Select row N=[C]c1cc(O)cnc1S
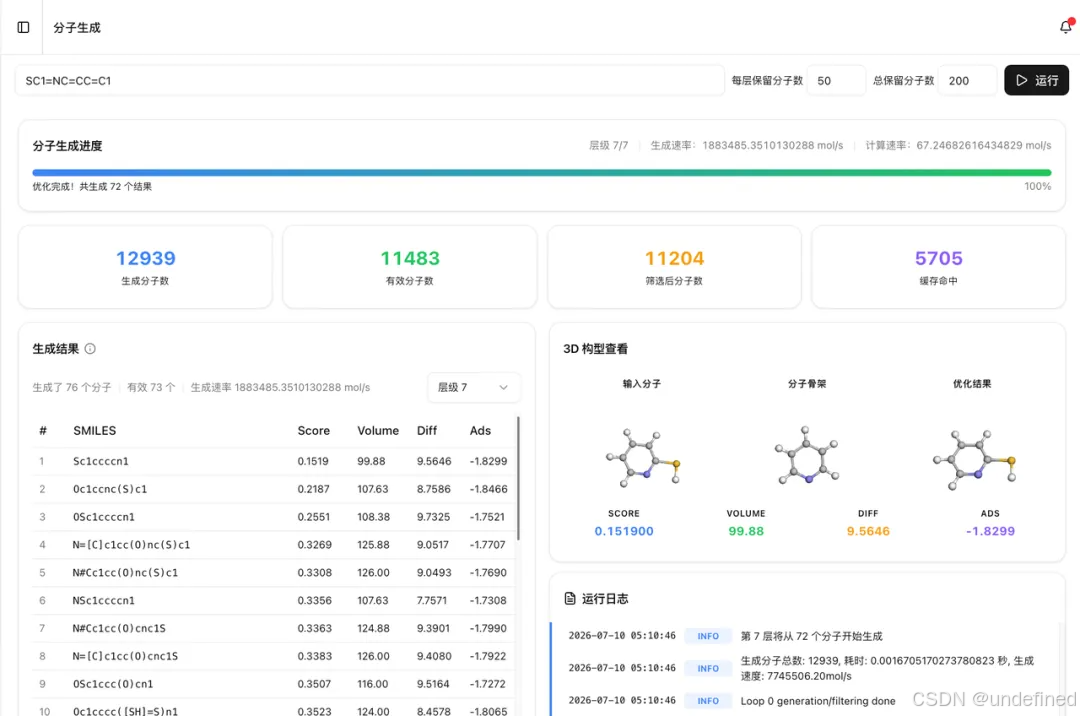The height and width of the screenshot is (716, 1080). coord(273,656)
